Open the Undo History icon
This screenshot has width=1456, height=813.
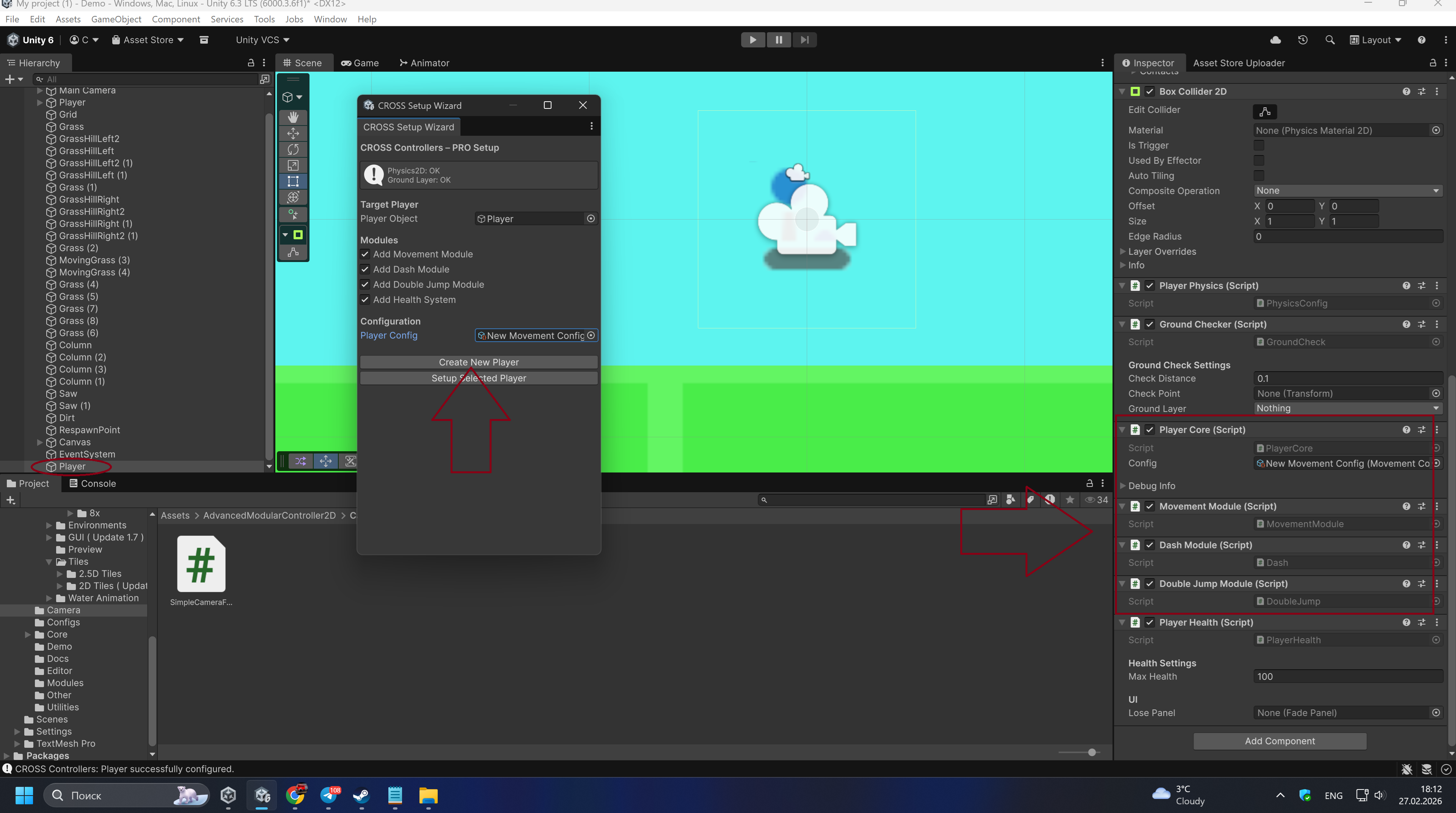point(1303,39)
